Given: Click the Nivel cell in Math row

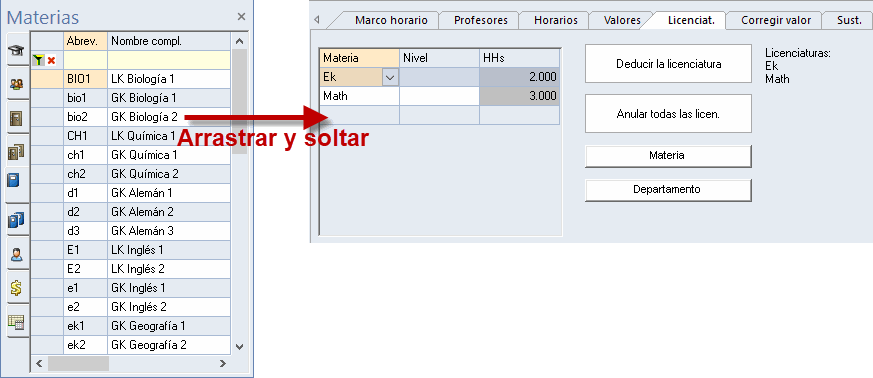Looking at the screenshot, I should pos(439,96).
